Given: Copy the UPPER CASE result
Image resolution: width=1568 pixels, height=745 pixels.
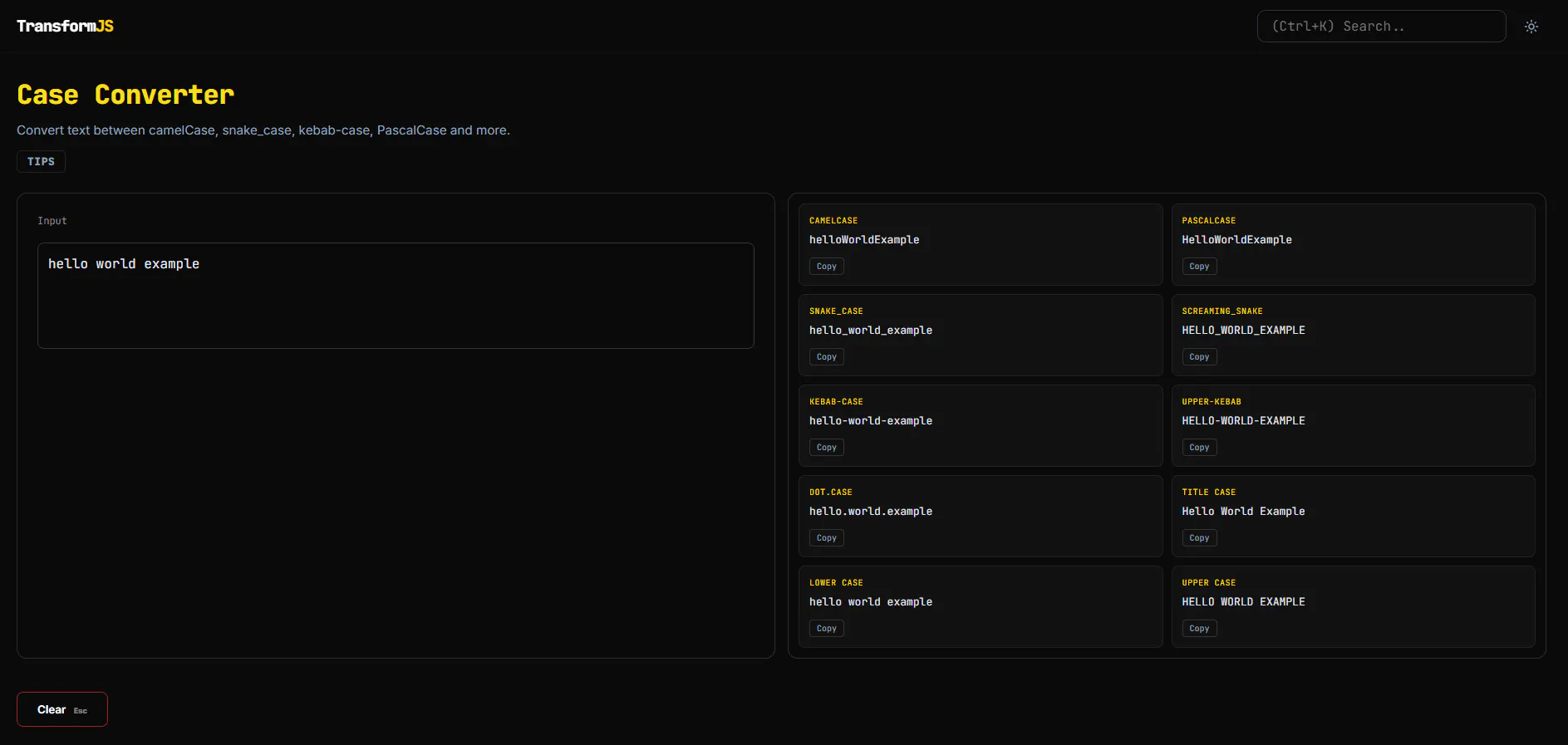Looking at the screenshot, I should (x=1198, y=629).
